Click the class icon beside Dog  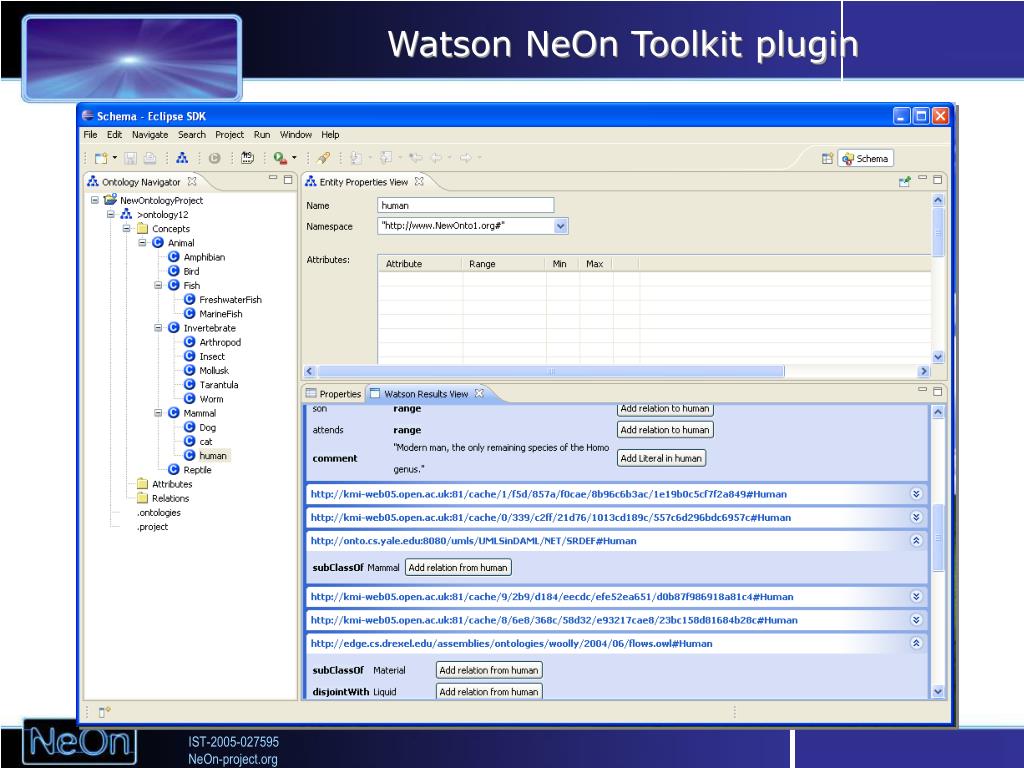click(x=189, y=427)
